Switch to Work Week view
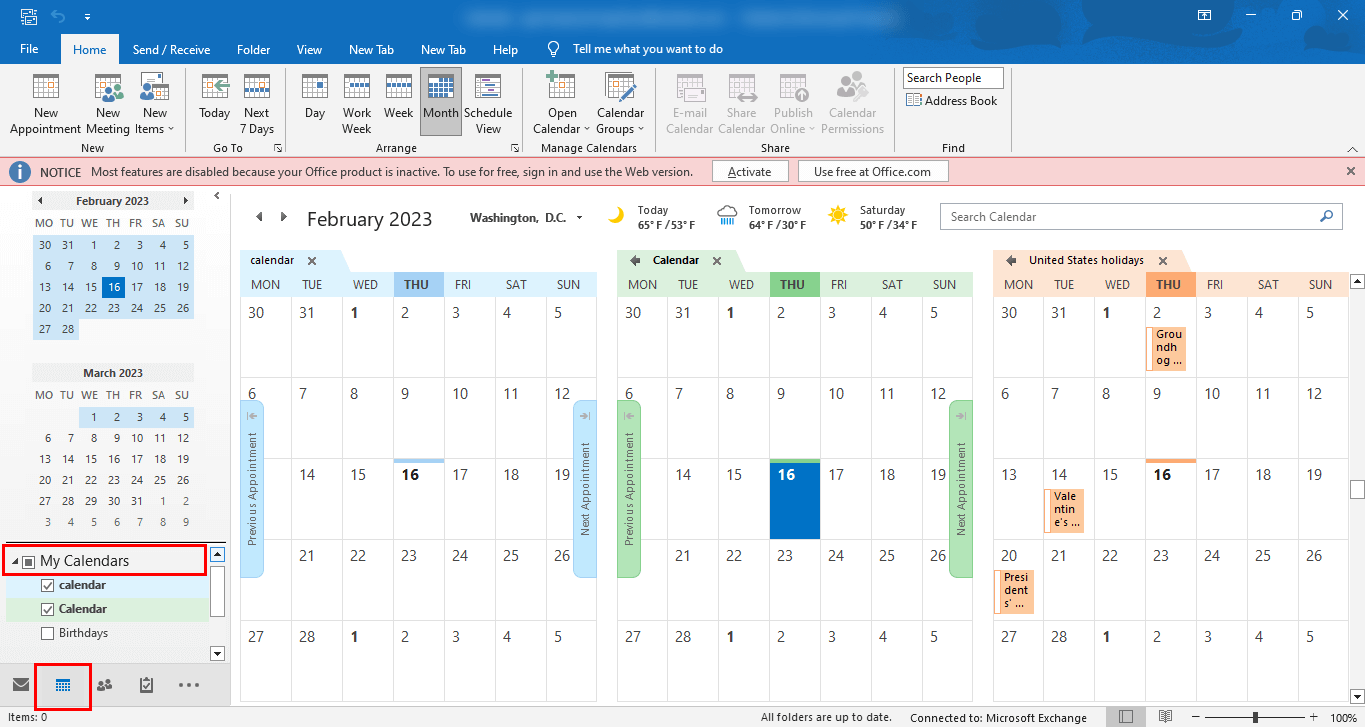Screen dimensions: 1365x727 (x=357, y=104)
